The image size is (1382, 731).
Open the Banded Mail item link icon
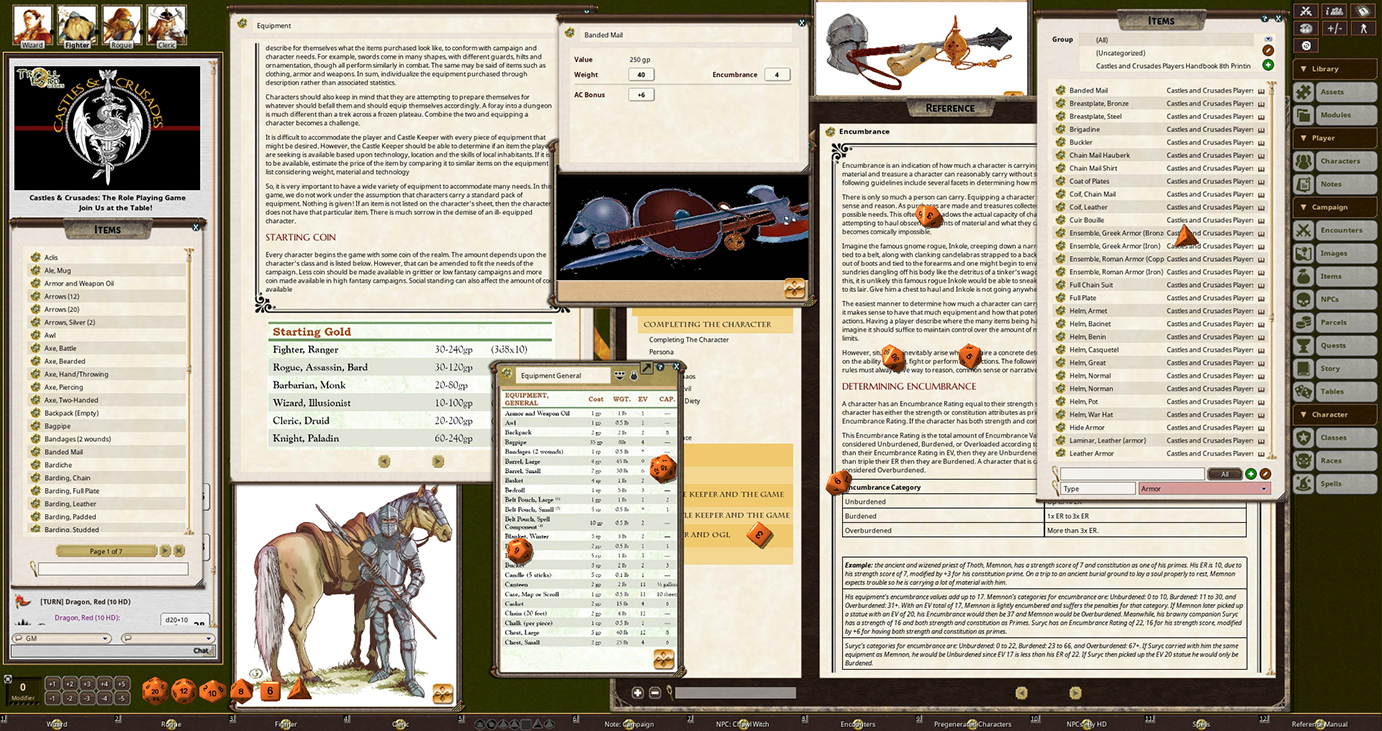[1060, 90]
